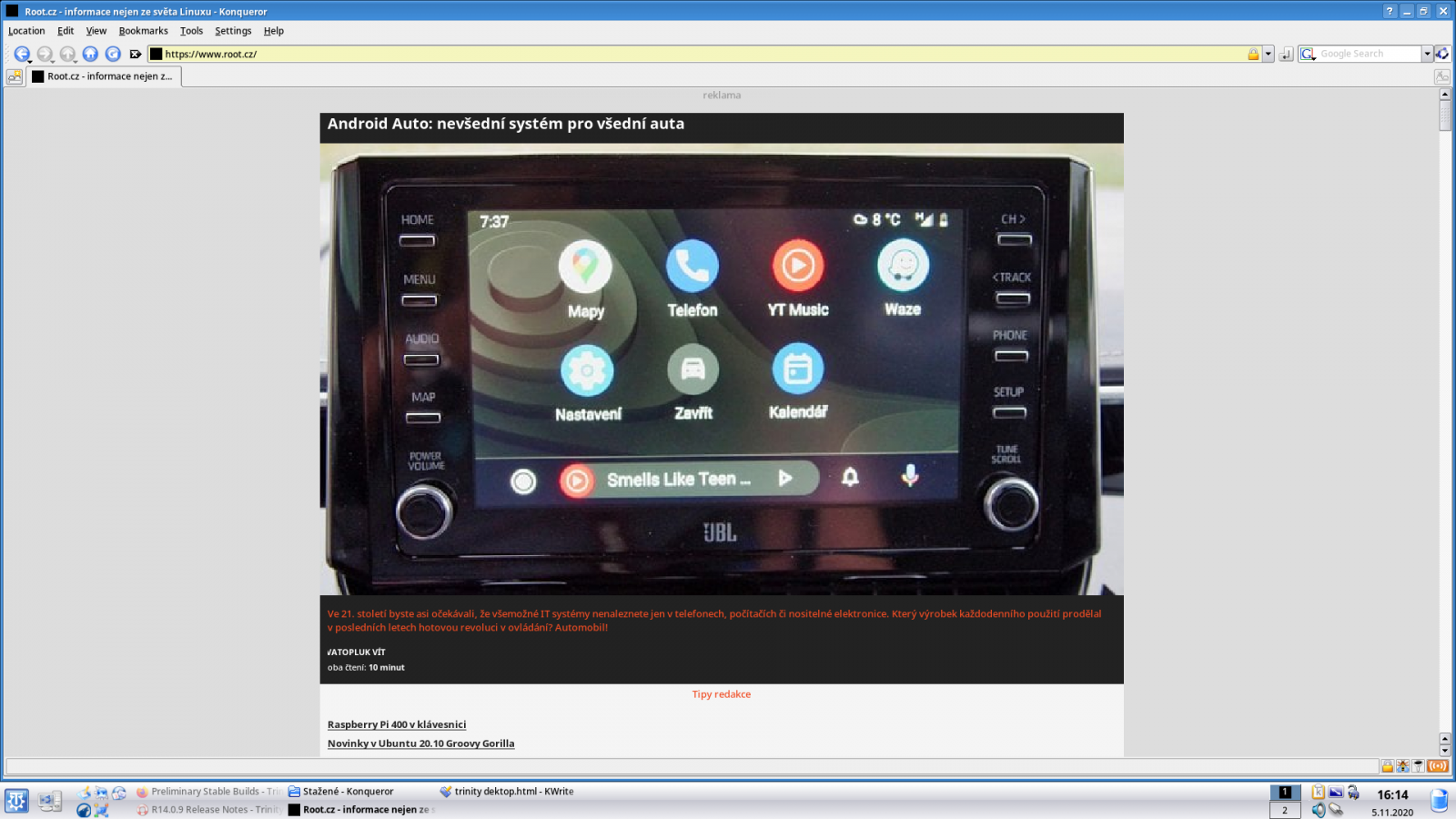Click the Tipy redakce heading link
1456x819 pixels.
[722, 694]
